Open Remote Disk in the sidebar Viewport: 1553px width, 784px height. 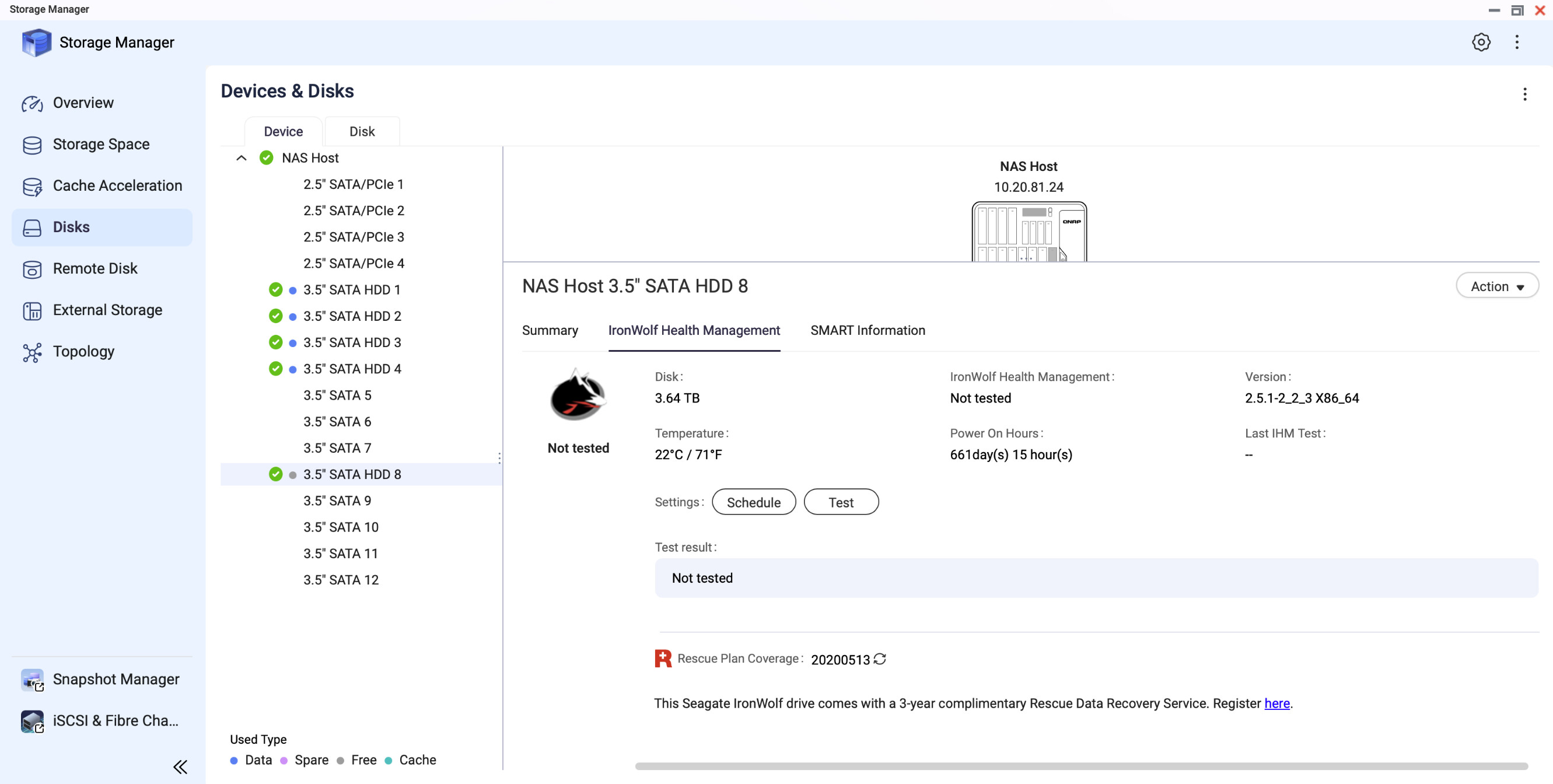coord(103,269)
